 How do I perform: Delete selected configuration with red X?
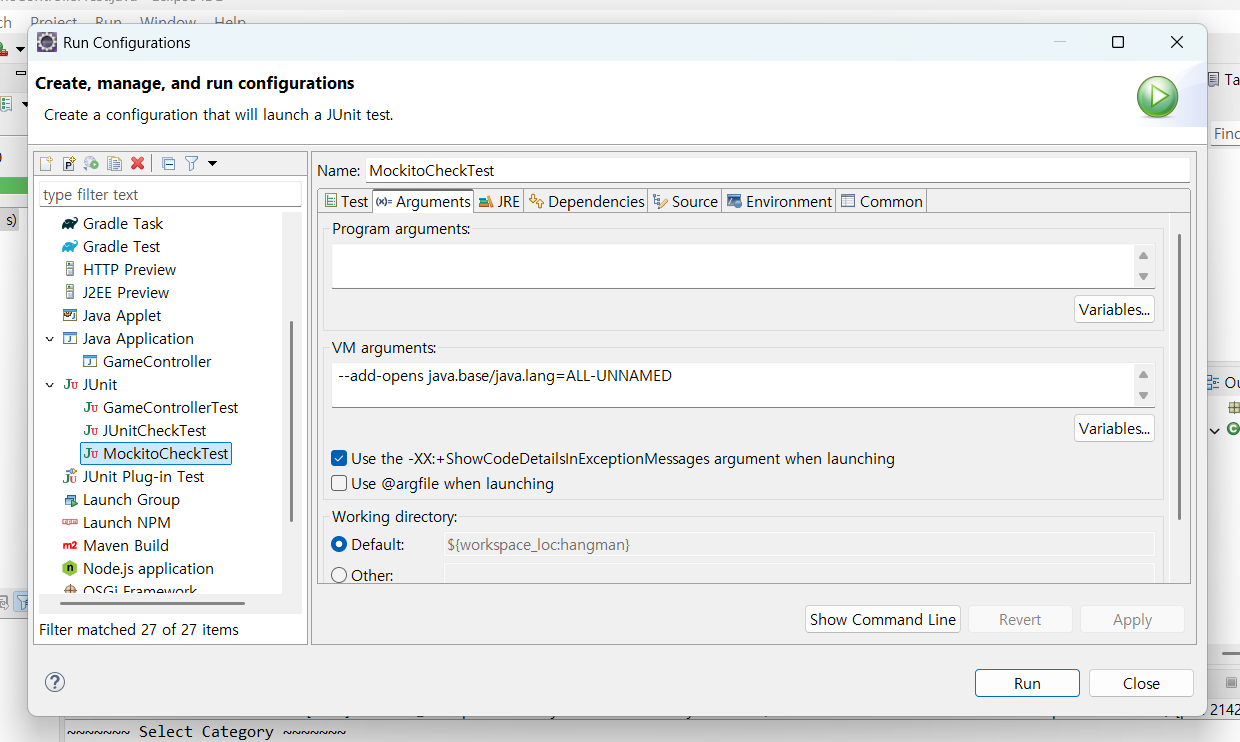138,163
